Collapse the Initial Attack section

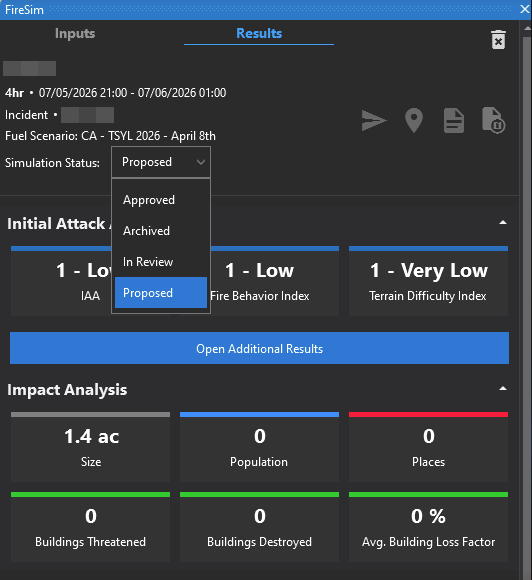[x=503, y=223]
